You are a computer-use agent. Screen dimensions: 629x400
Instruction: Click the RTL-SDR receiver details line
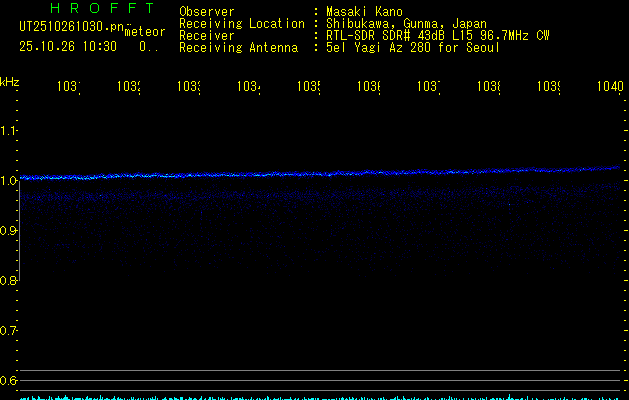coord(438,35)
